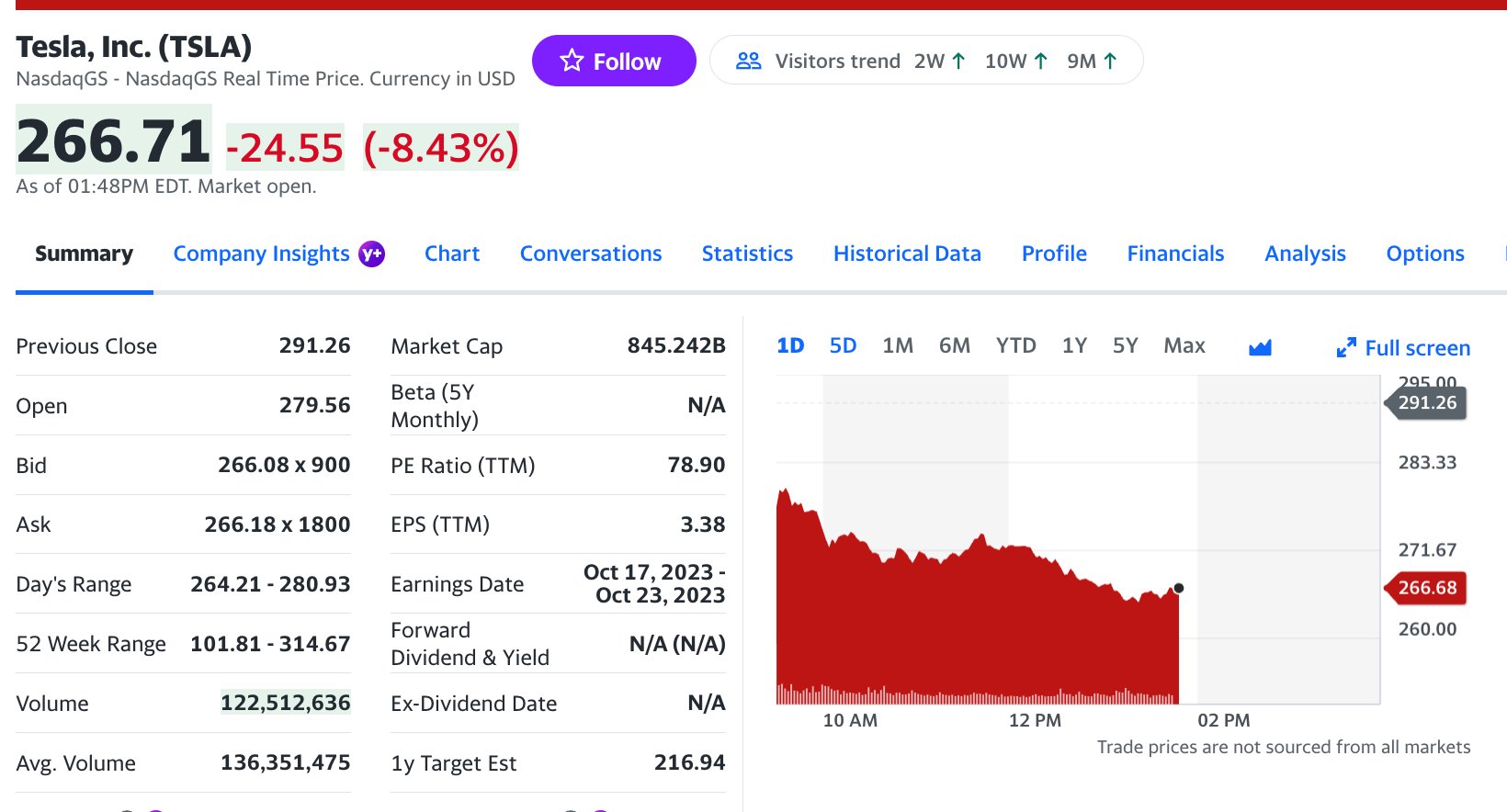Select the 10W visitors trend indicator
Viewport: 1507px width, 812px height.
pos(1016,61)
